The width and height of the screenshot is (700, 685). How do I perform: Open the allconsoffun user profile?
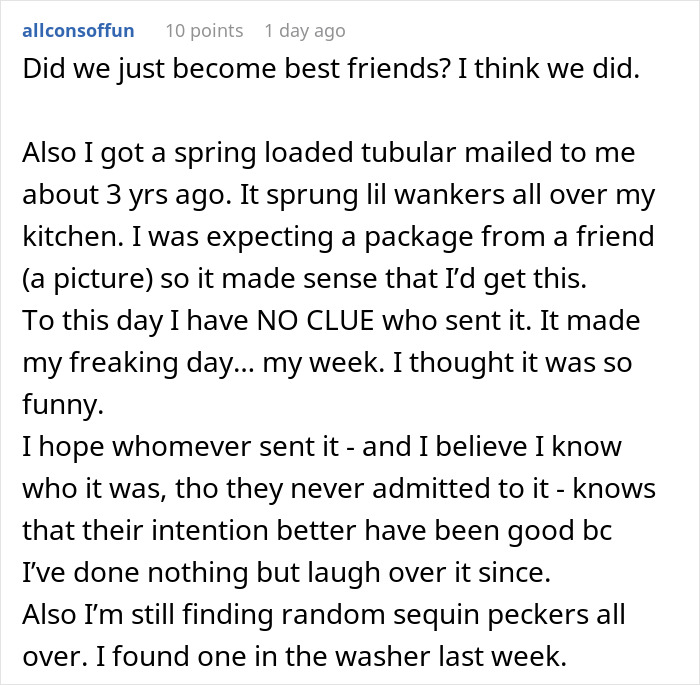(x=78, y=30)
